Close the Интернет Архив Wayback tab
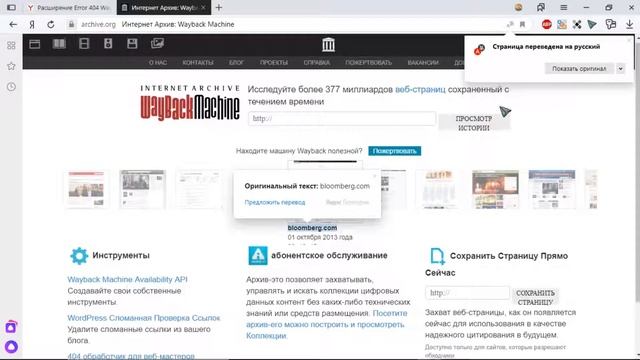640x360 pixels. (x=203, y=8)
